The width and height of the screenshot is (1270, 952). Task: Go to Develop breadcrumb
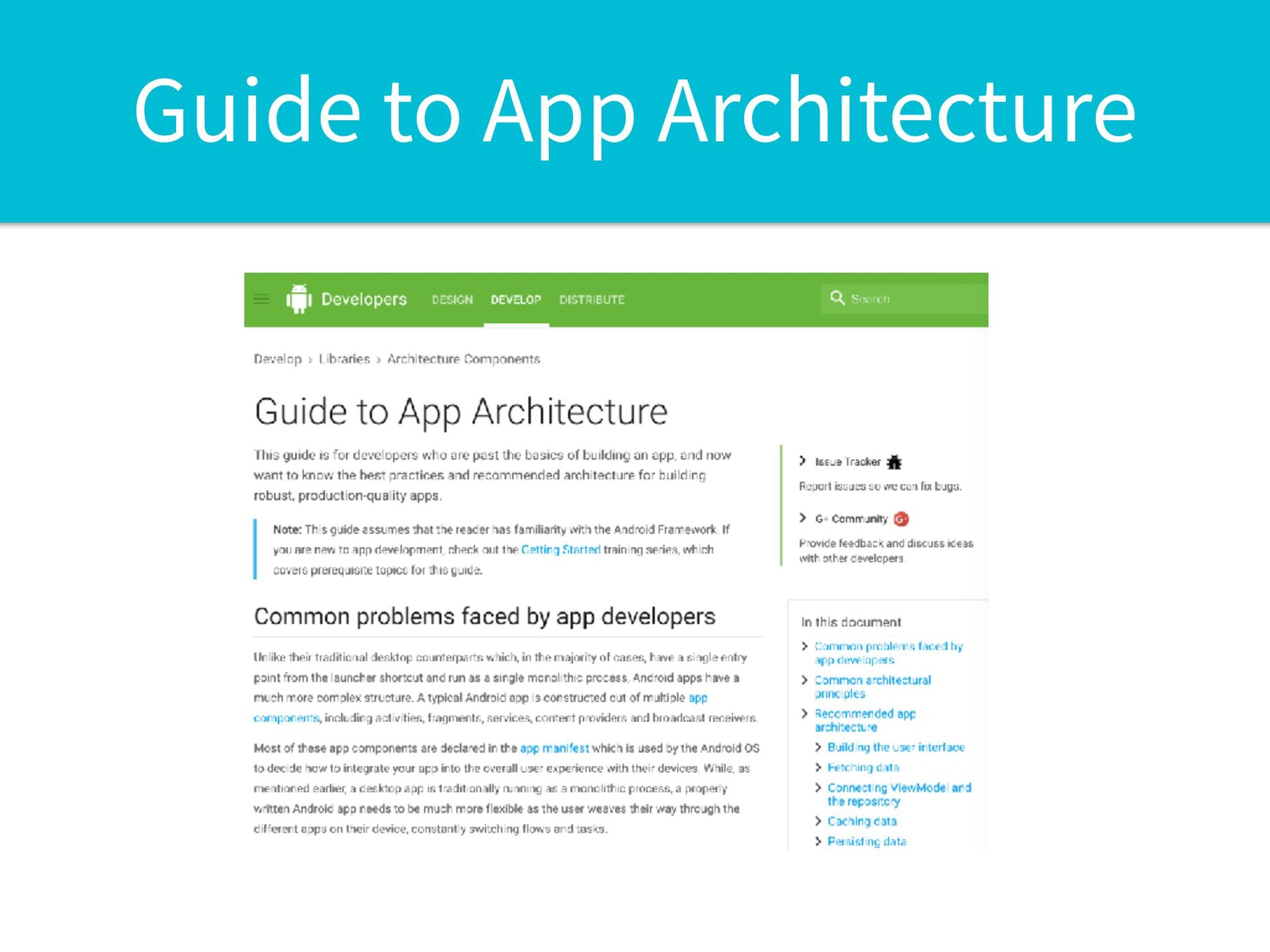[277, 359]
